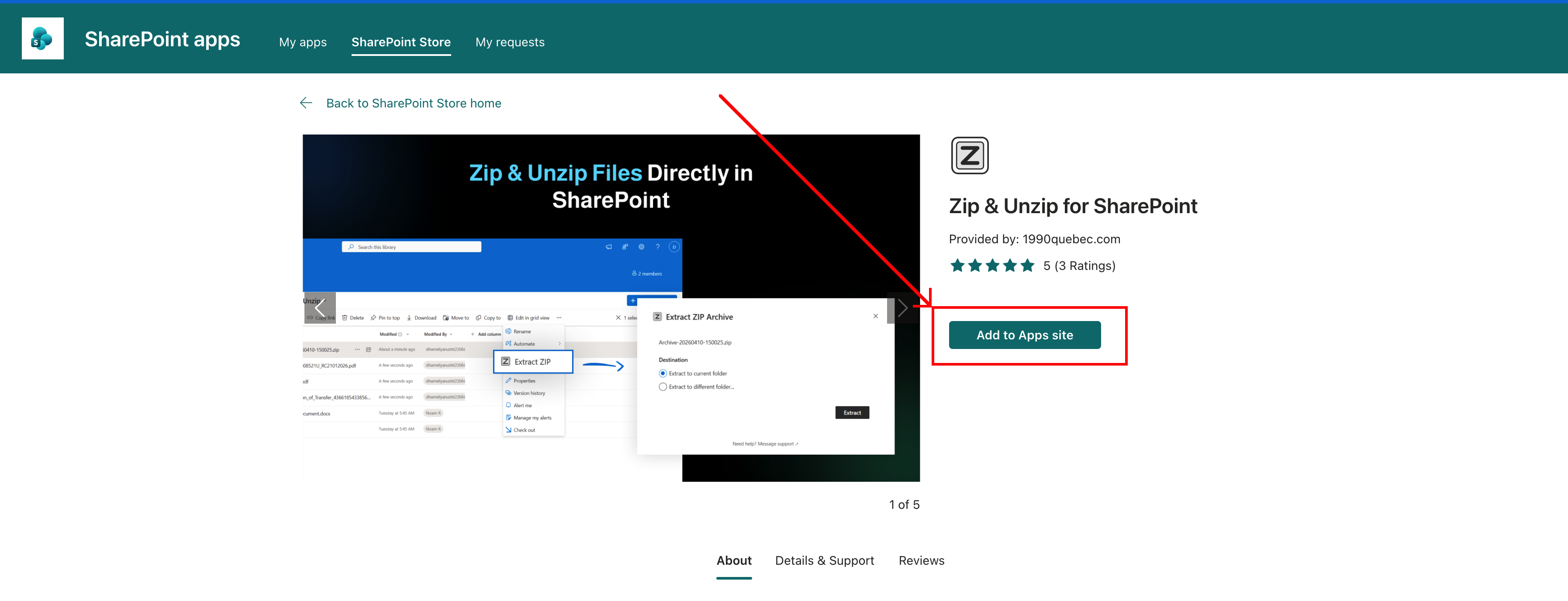The height and width of the screenshot is (601, 1568).
Task: Click the back arrow icon
Action: 306,103
